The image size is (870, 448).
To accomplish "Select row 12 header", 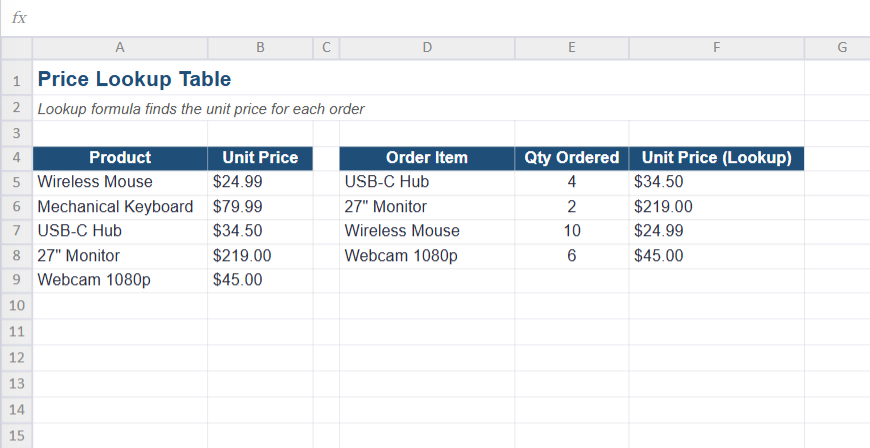I will pos(16,357).
